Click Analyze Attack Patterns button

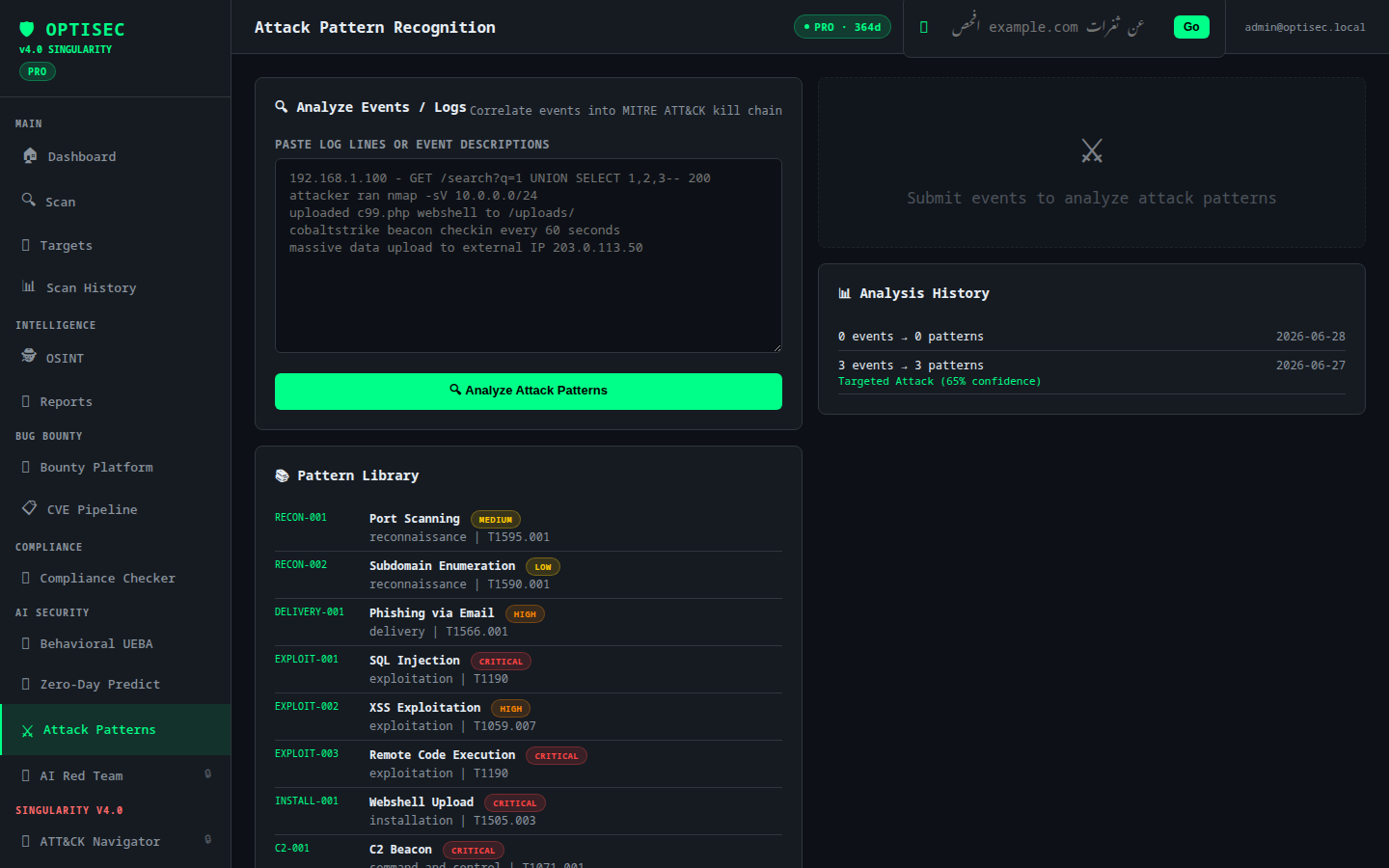[x=529, y=392]
